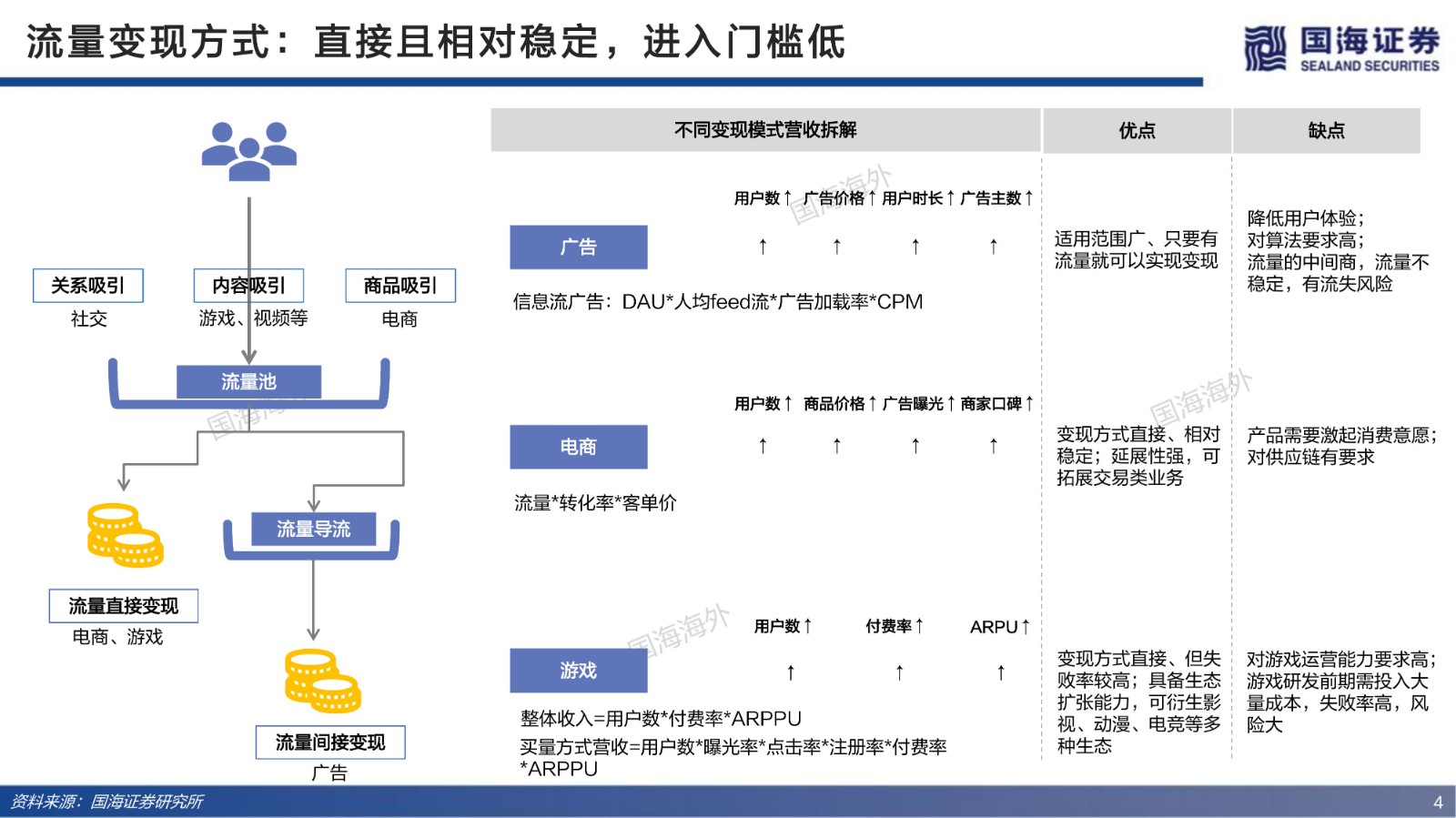Click the 优点 column header
This screenshot has width=1456, height=818.
(x=1137, y=130)
